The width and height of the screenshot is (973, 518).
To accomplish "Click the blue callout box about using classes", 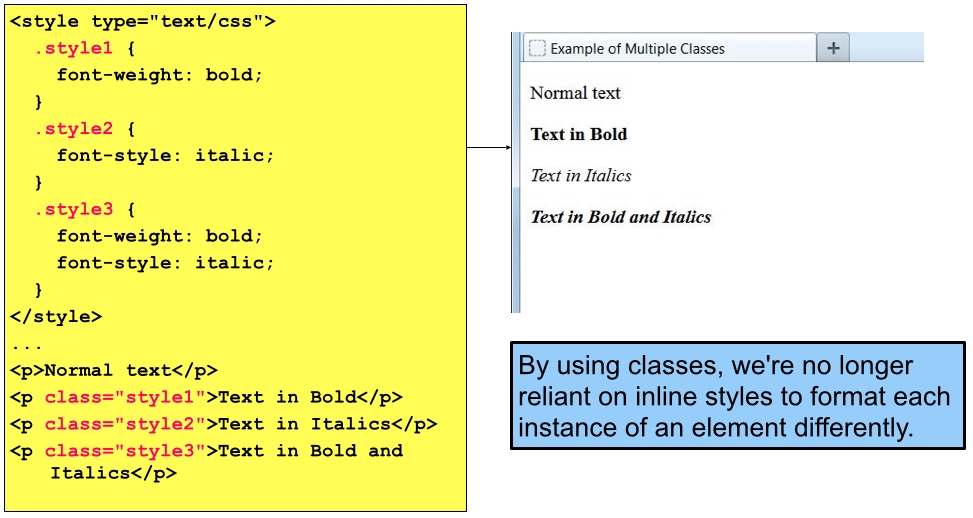I will (737, 396).
